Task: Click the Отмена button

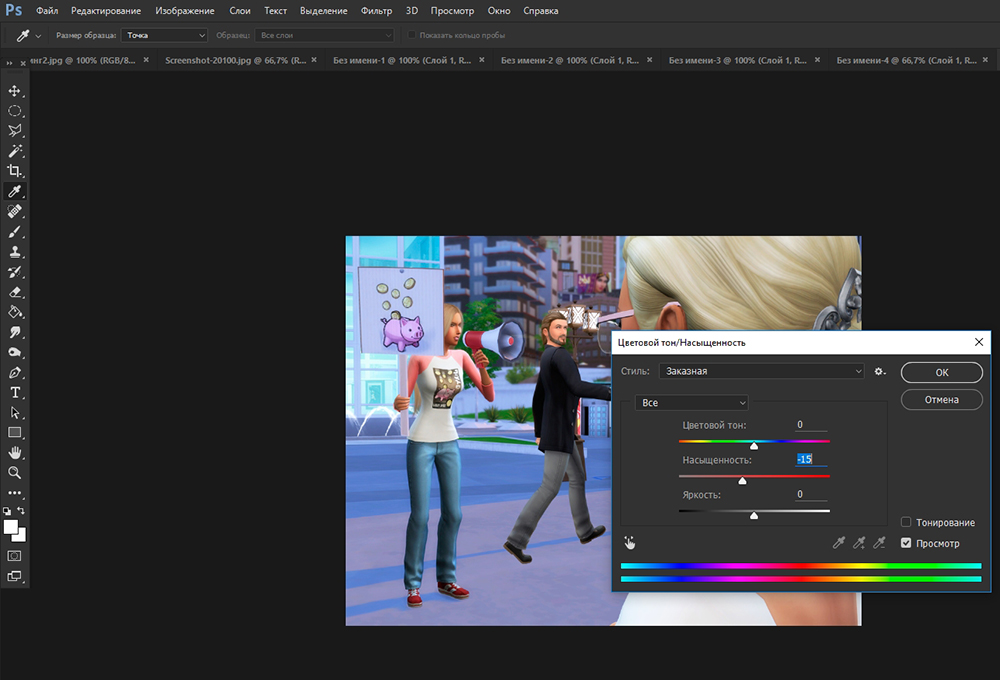Action: coord(941,400)
